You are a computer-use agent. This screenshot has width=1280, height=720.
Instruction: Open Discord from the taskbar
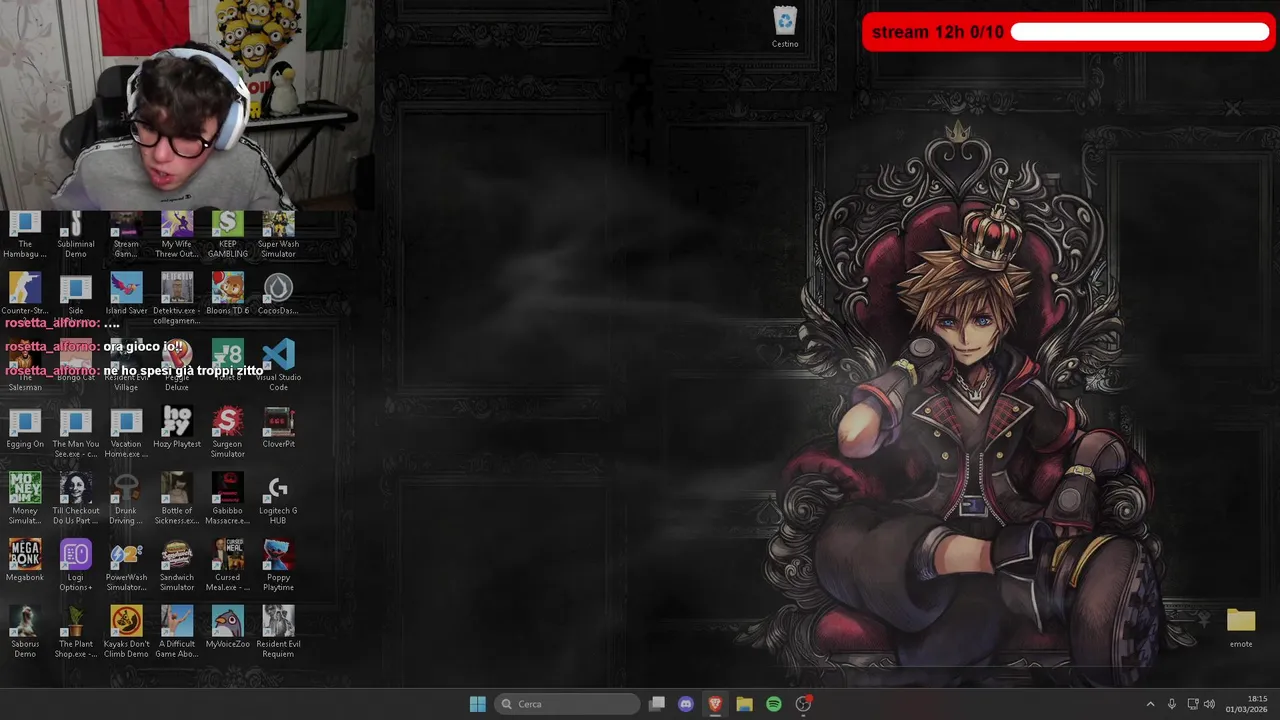[686, 704]
